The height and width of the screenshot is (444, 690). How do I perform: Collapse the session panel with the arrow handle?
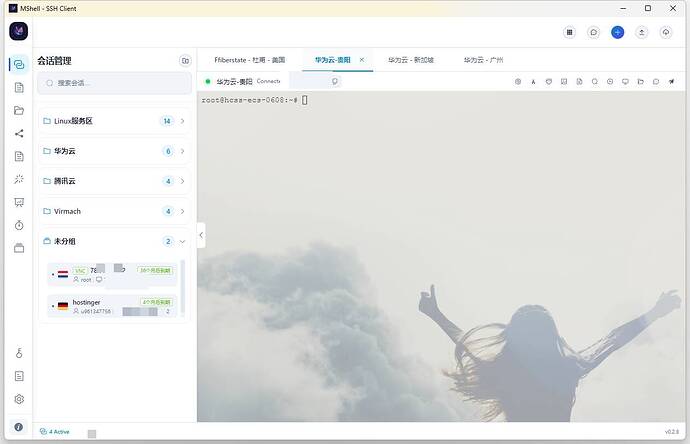click(201, 235)
